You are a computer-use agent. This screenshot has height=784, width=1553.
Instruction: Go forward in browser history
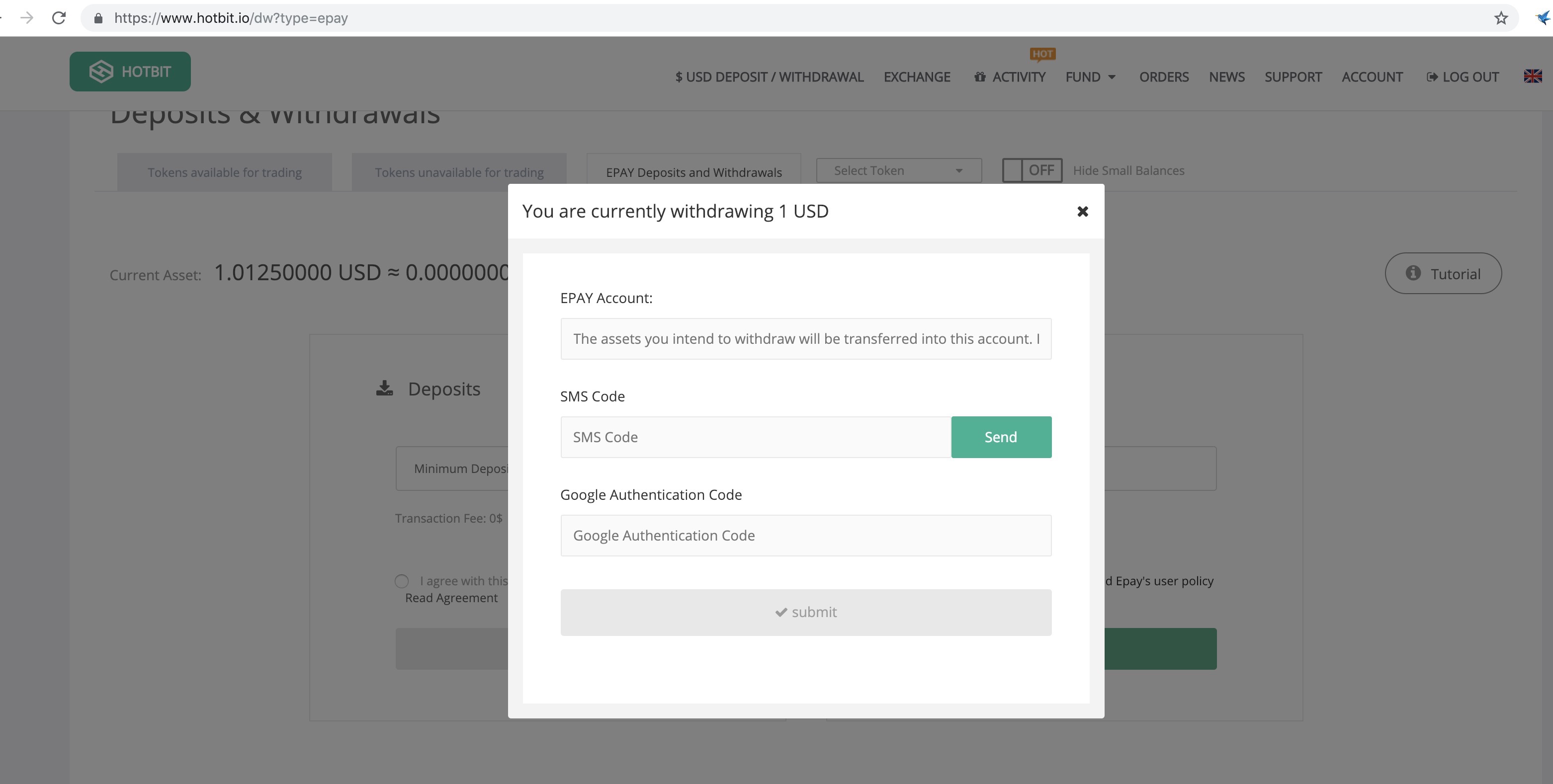pyautogui.click(x=26, y=18)
